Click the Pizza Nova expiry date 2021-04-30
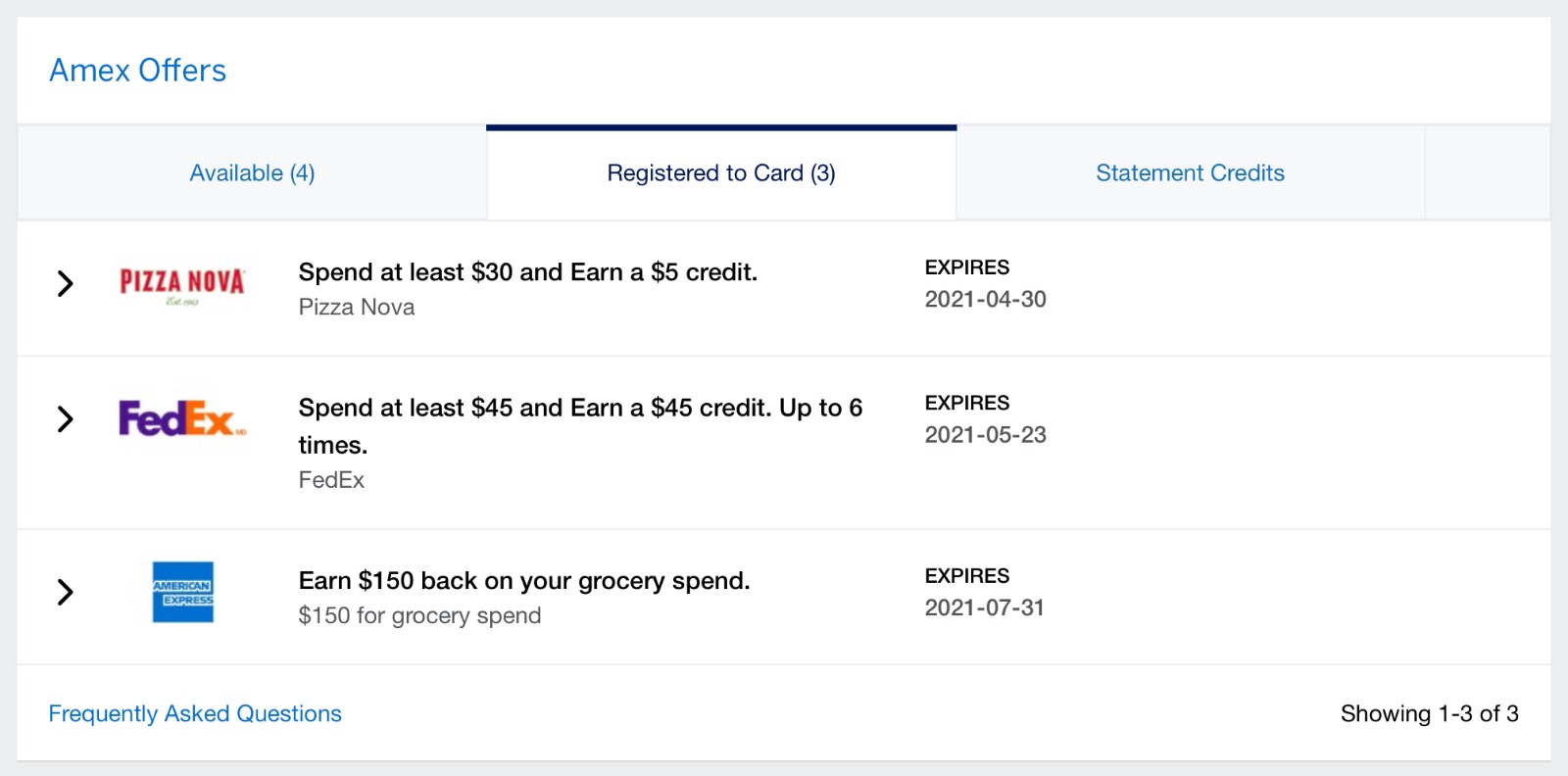The width and height of the screenshot is (1568, 776). pos(985,300)
